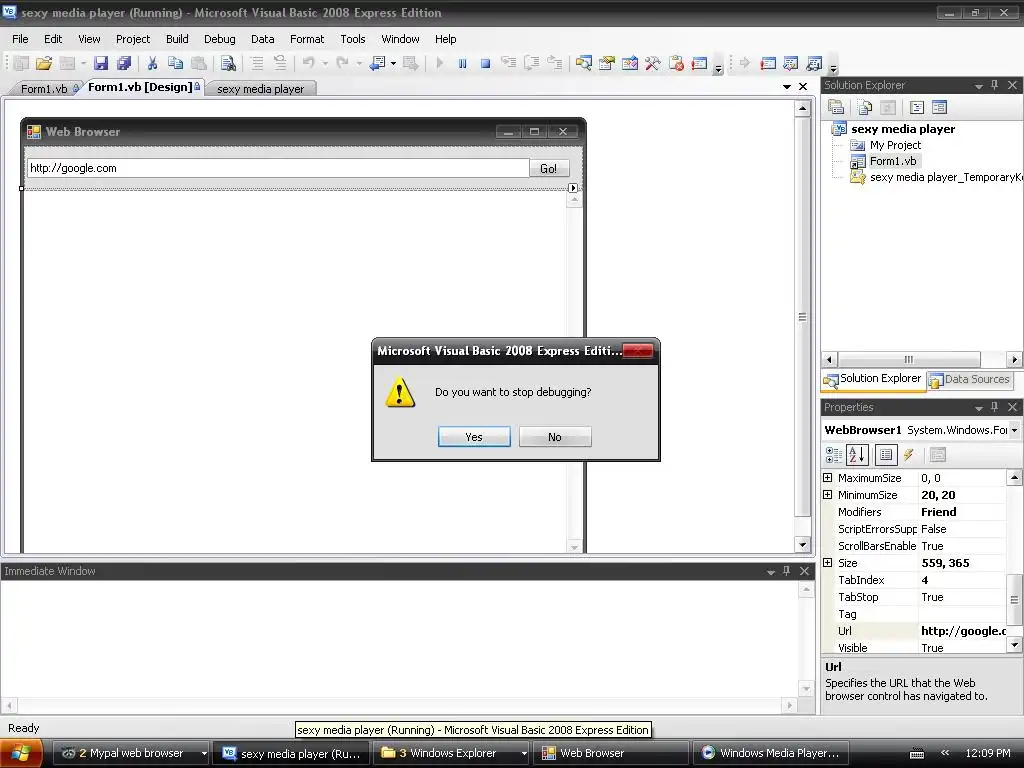Viewport: 1024px width, 768px height.
Task: Open the Windows Media Player taskbar button
Action: pyautogui.click(x=771, y=753)
